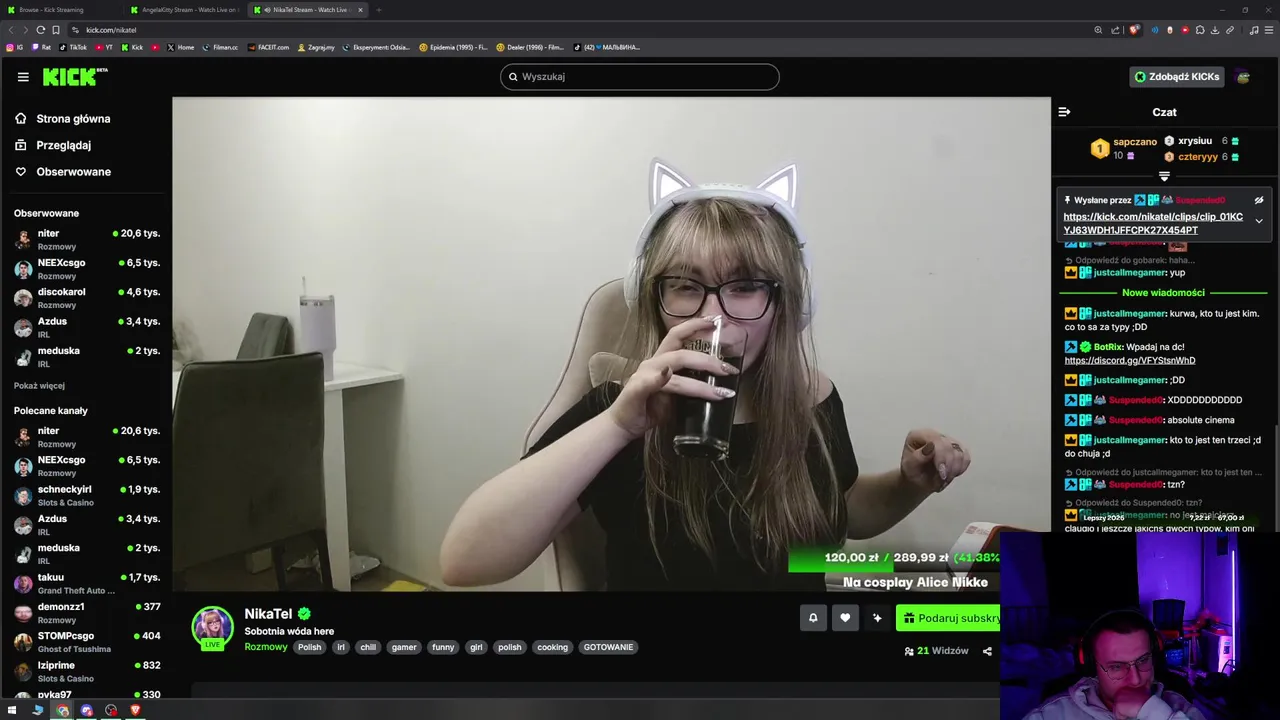Viewport: 1280px width, 720px height.
Task: Click the NikaTel streamer avatar
Action: 212,626
